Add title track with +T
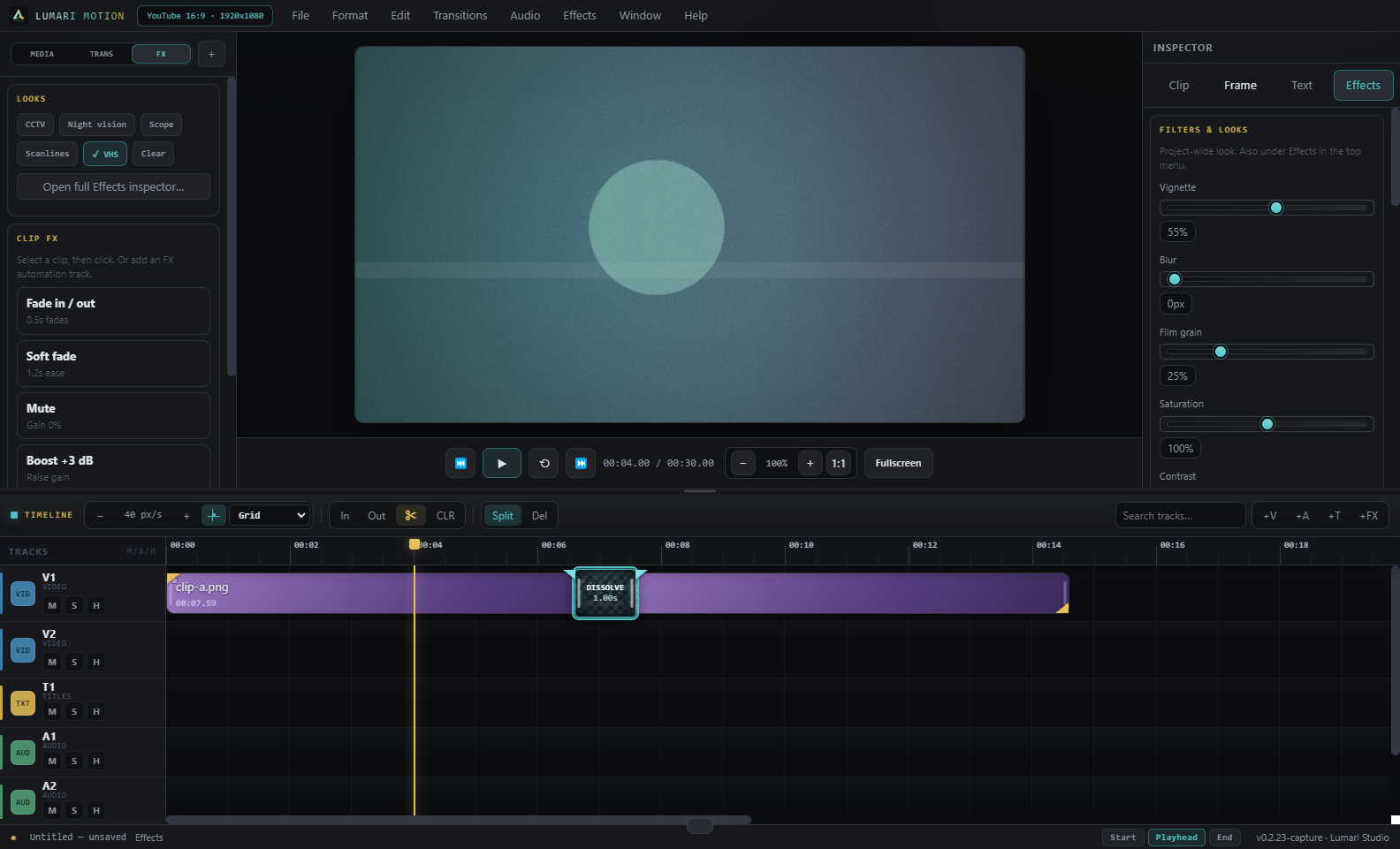The width and height of the screenshot is (1400, 849). [x=1335, y=516]
